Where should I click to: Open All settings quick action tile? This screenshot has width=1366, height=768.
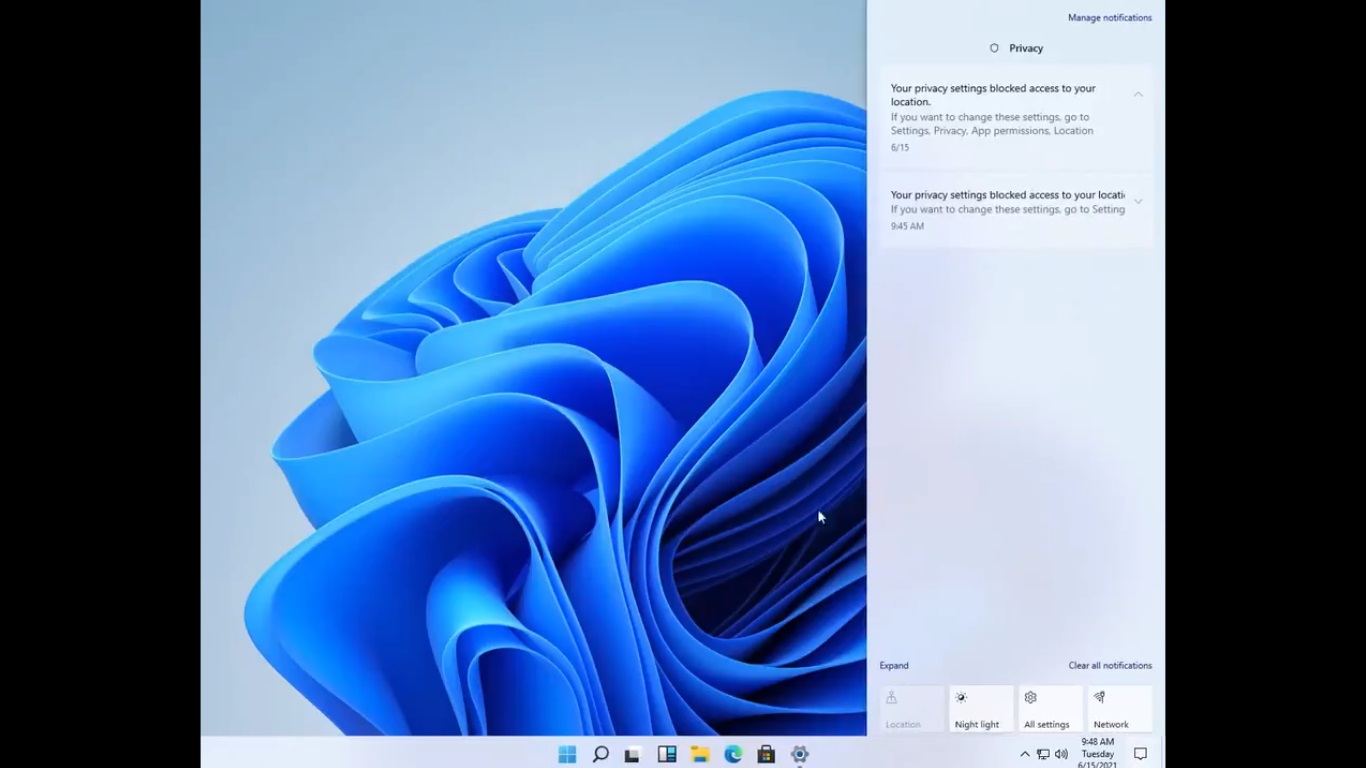point(1051,709)
